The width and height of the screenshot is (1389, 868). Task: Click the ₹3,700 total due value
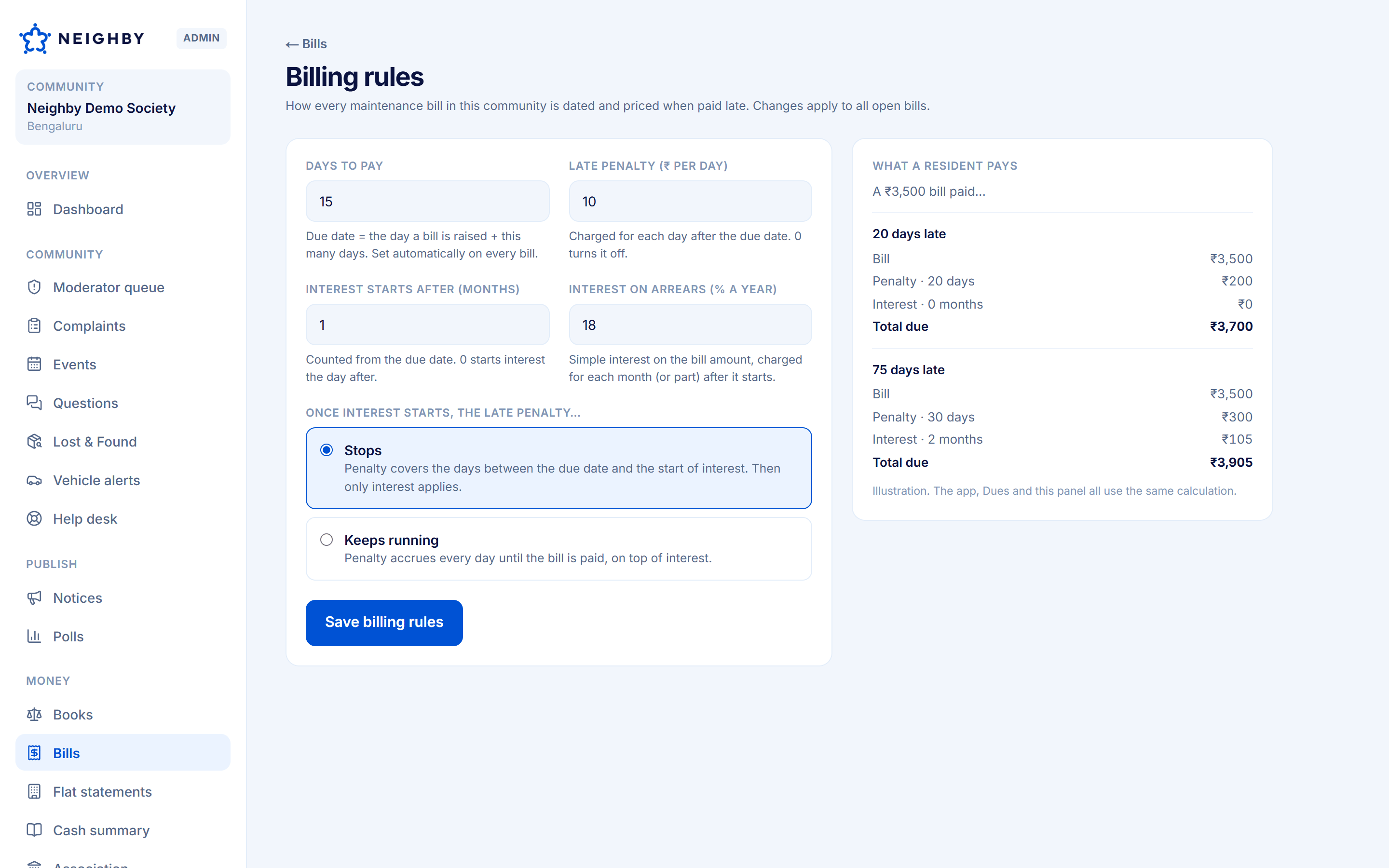(1231, 326)
